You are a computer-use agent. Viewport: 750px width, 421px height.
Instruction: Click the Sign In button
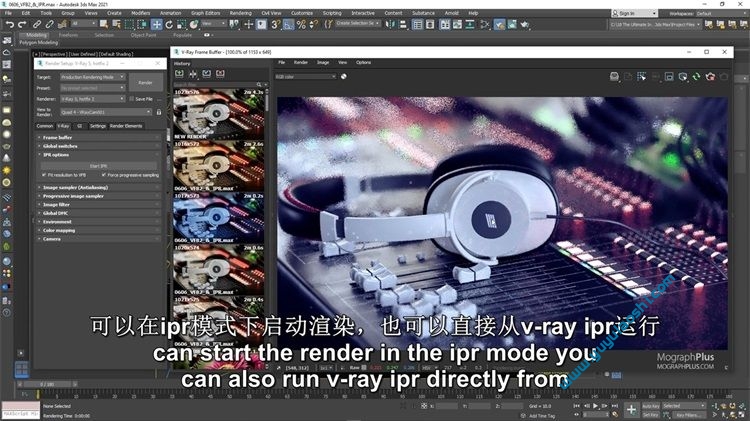point(634,13)
